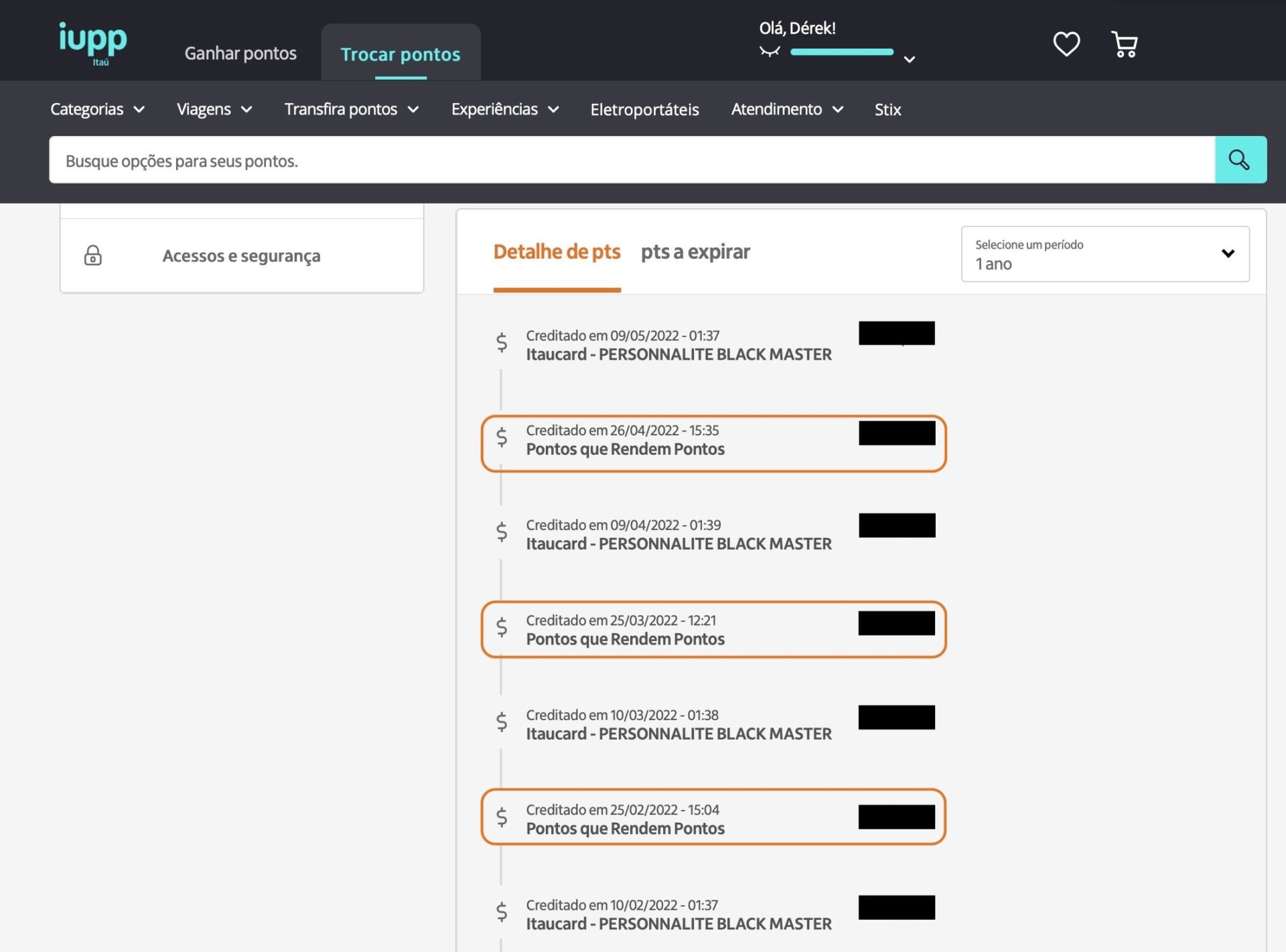Open Acessos e segurança section
The image size is (1286, 952).
pyautogui.click(x=242, y=255)
